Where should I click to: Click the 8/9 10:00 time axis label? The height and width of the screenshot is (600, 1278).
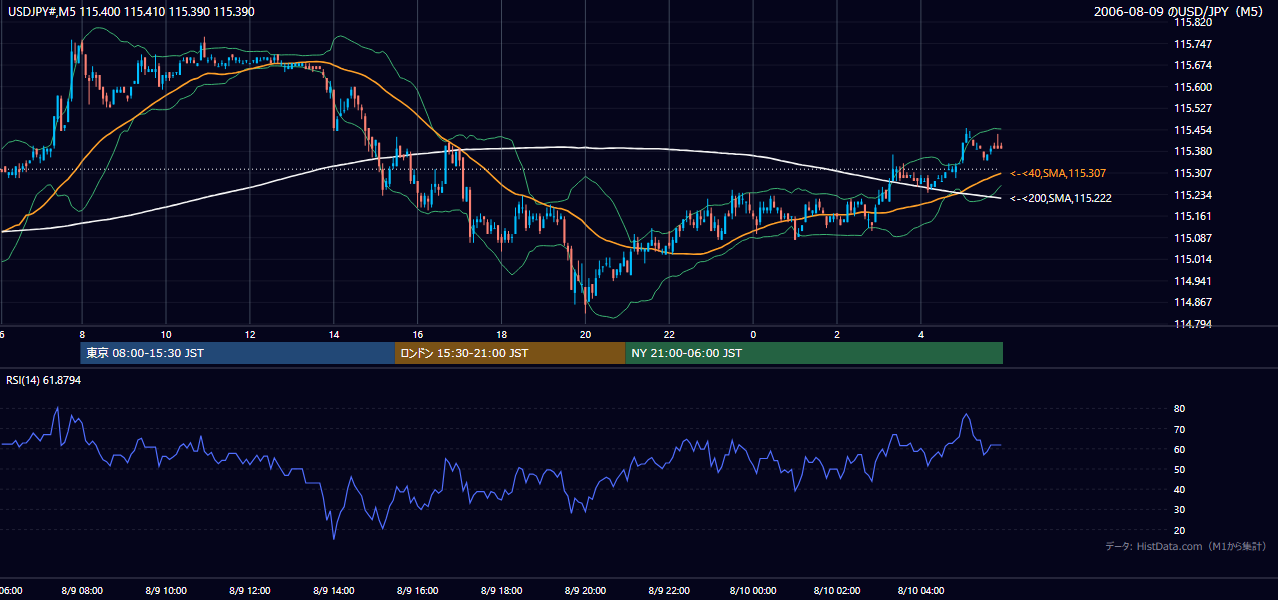click(165, 591)
